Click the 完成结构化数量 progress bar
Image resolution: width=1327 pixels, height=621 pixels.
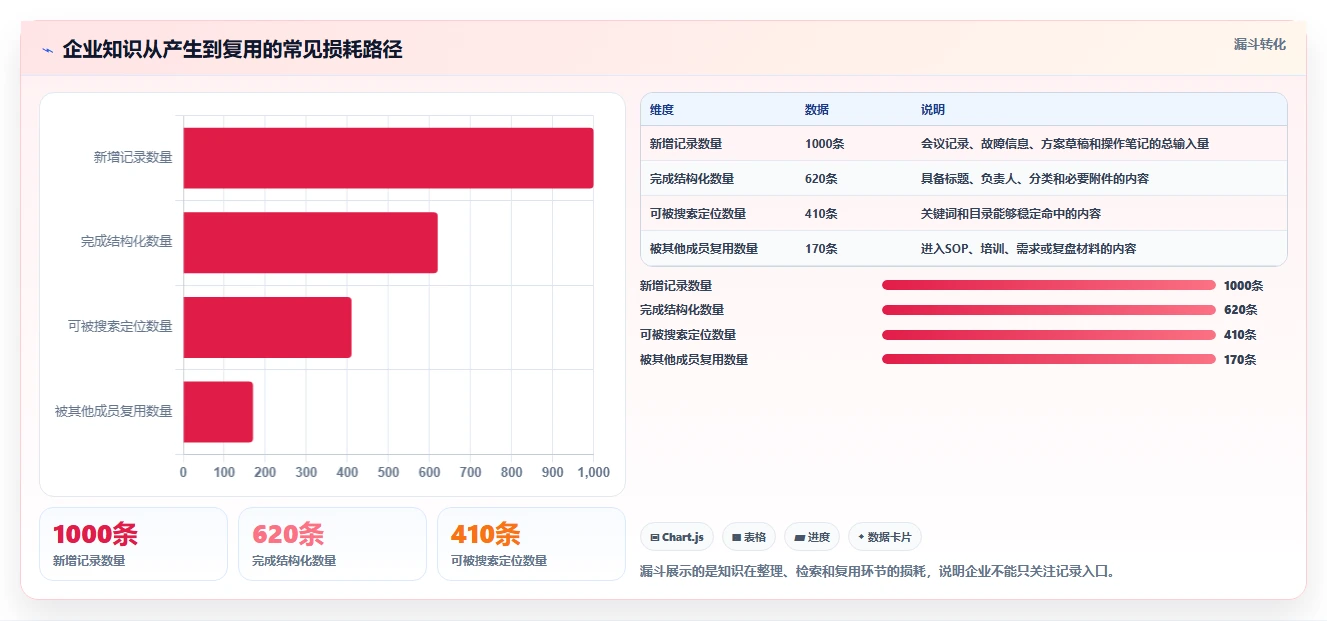[x=1049, y=310]
